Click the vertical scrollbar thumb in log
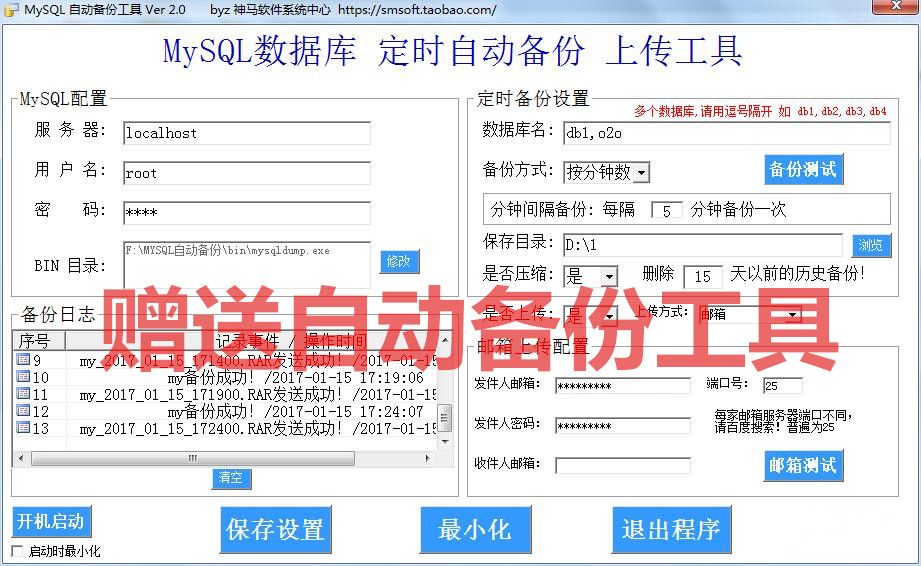The width and height of the screenshot is (921, 566). point(445,418)
